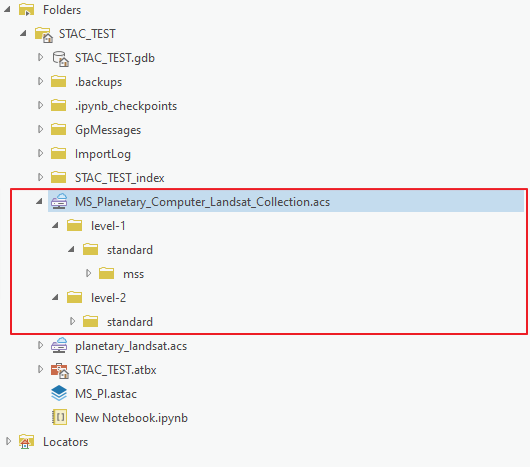The image size is (530, 467).
Task: Click the level-2 folder icon
Action: point(74,298)
